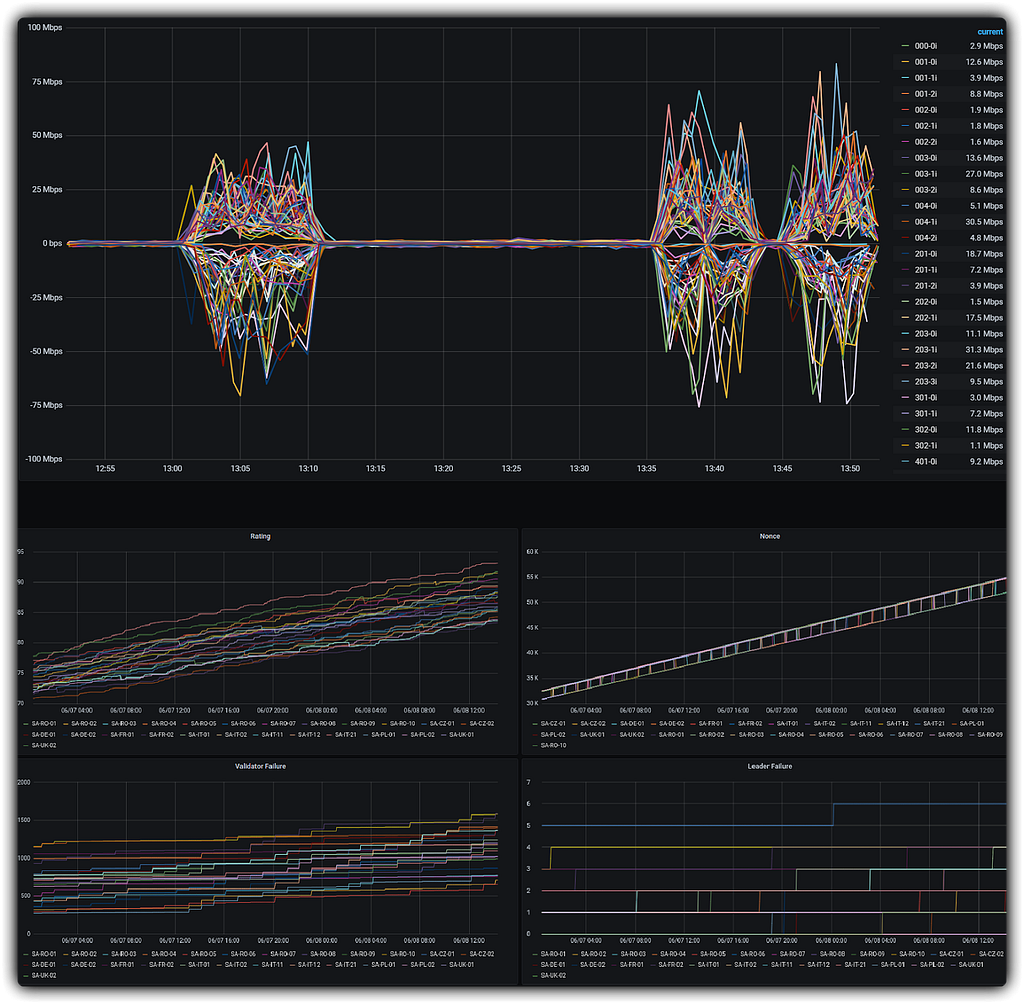Select the 301-1i legend label
This screenshot has height=1004, width=1024.
[x=925, y=414]
